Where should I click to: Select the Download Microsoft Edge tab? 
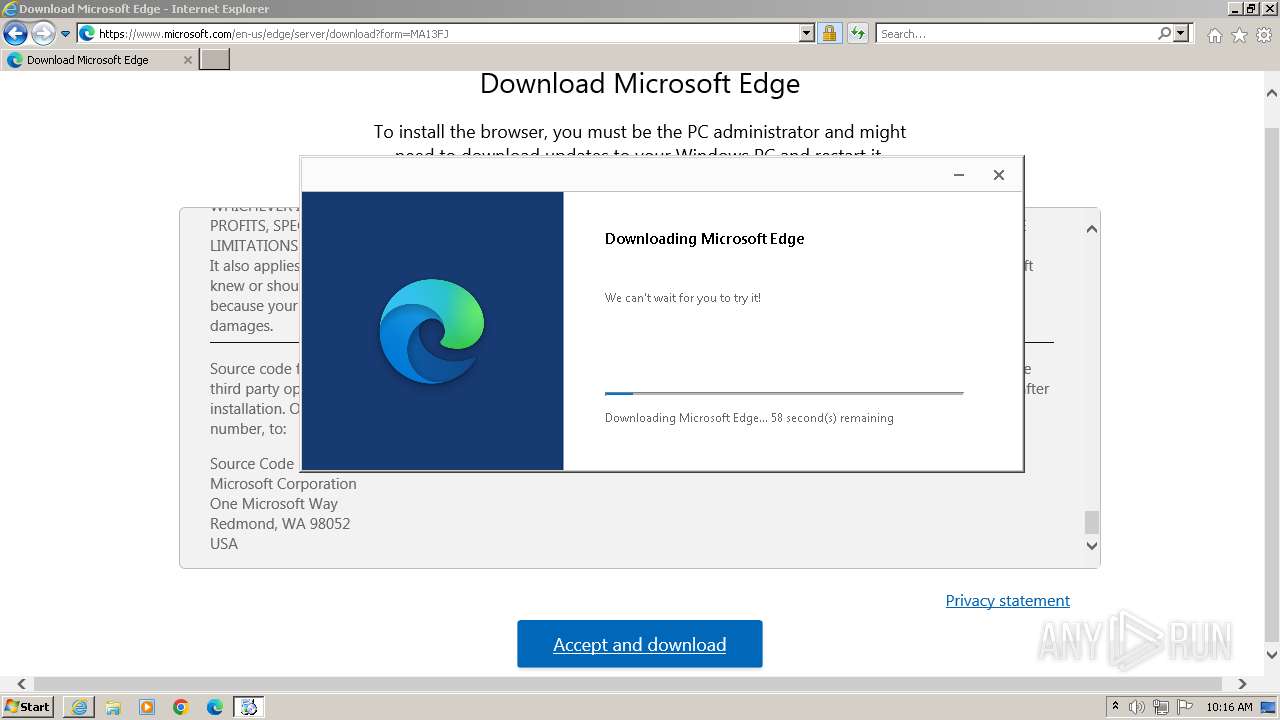tap(100, 60)
